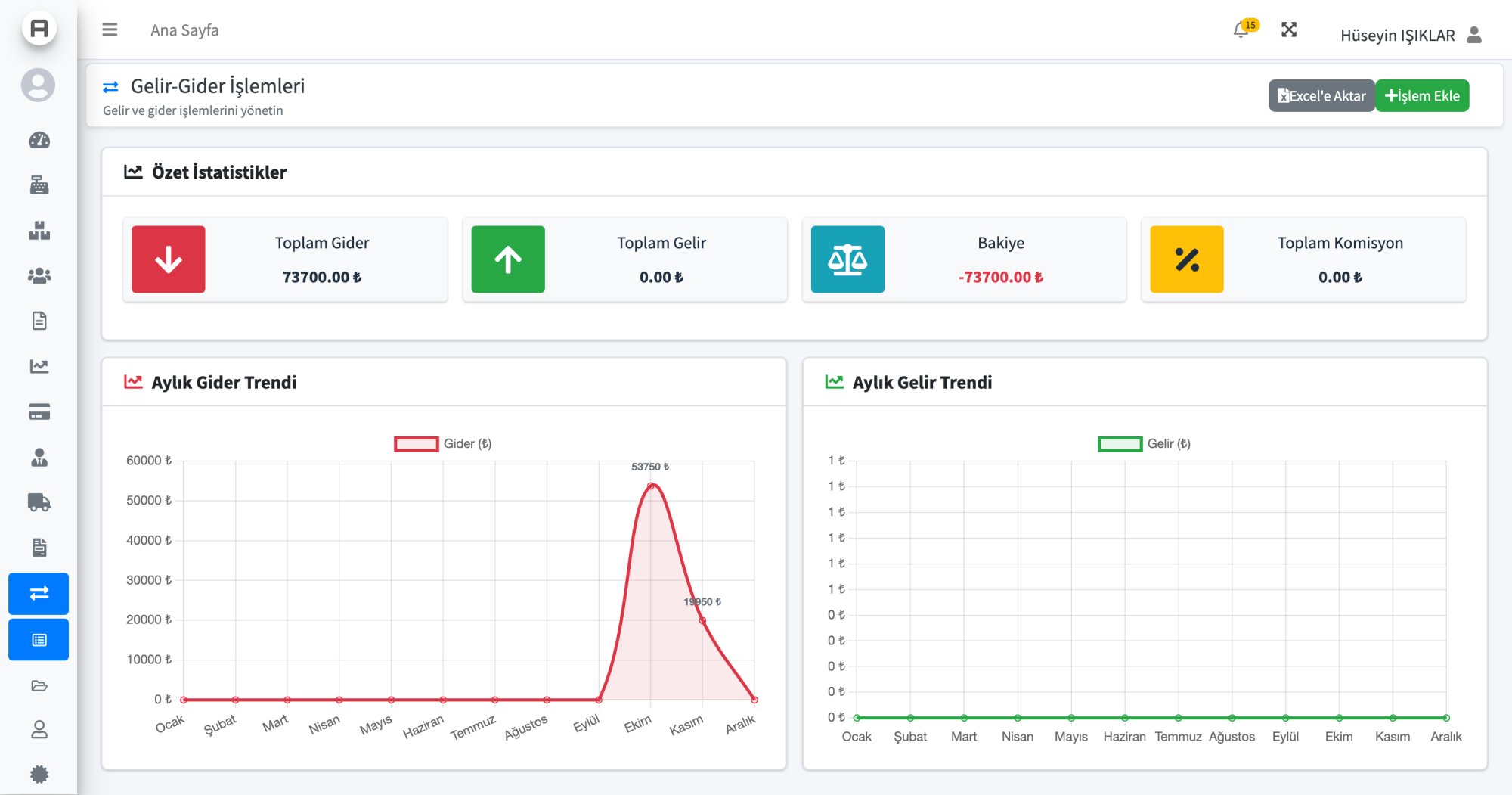Open the settings gear sidebar icon

[39, 774]
